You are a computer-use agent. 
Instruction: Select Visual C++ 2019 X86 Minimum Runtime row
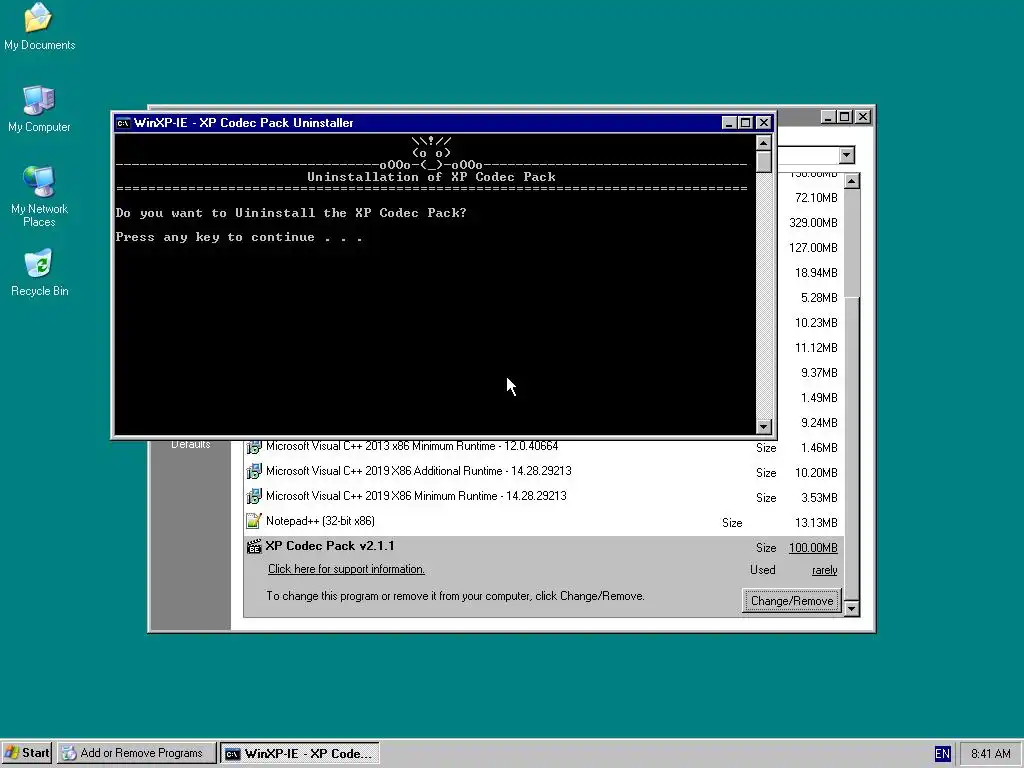click(543, 496)
